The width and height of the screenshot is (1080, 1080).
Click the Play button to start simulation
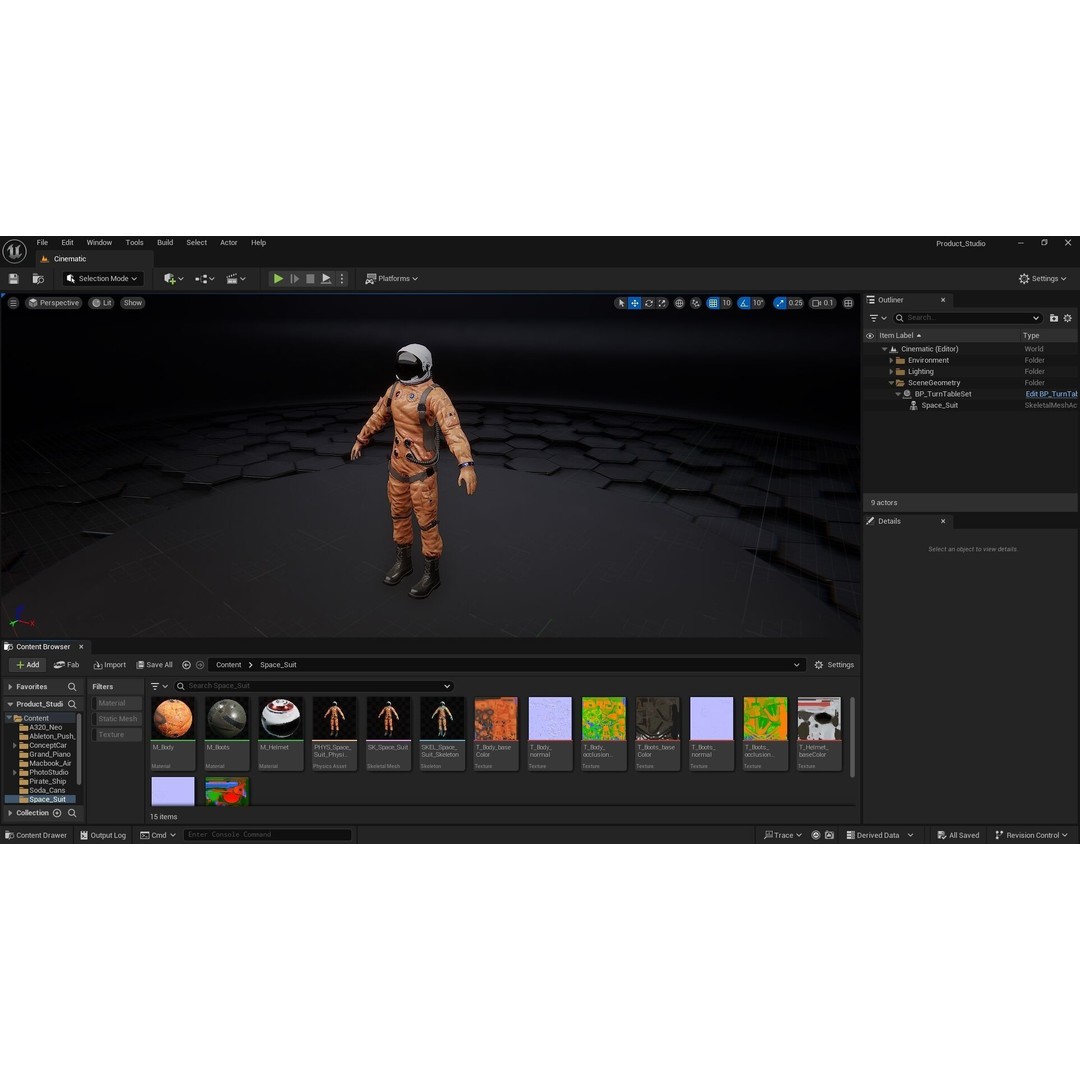pos(278,278)
